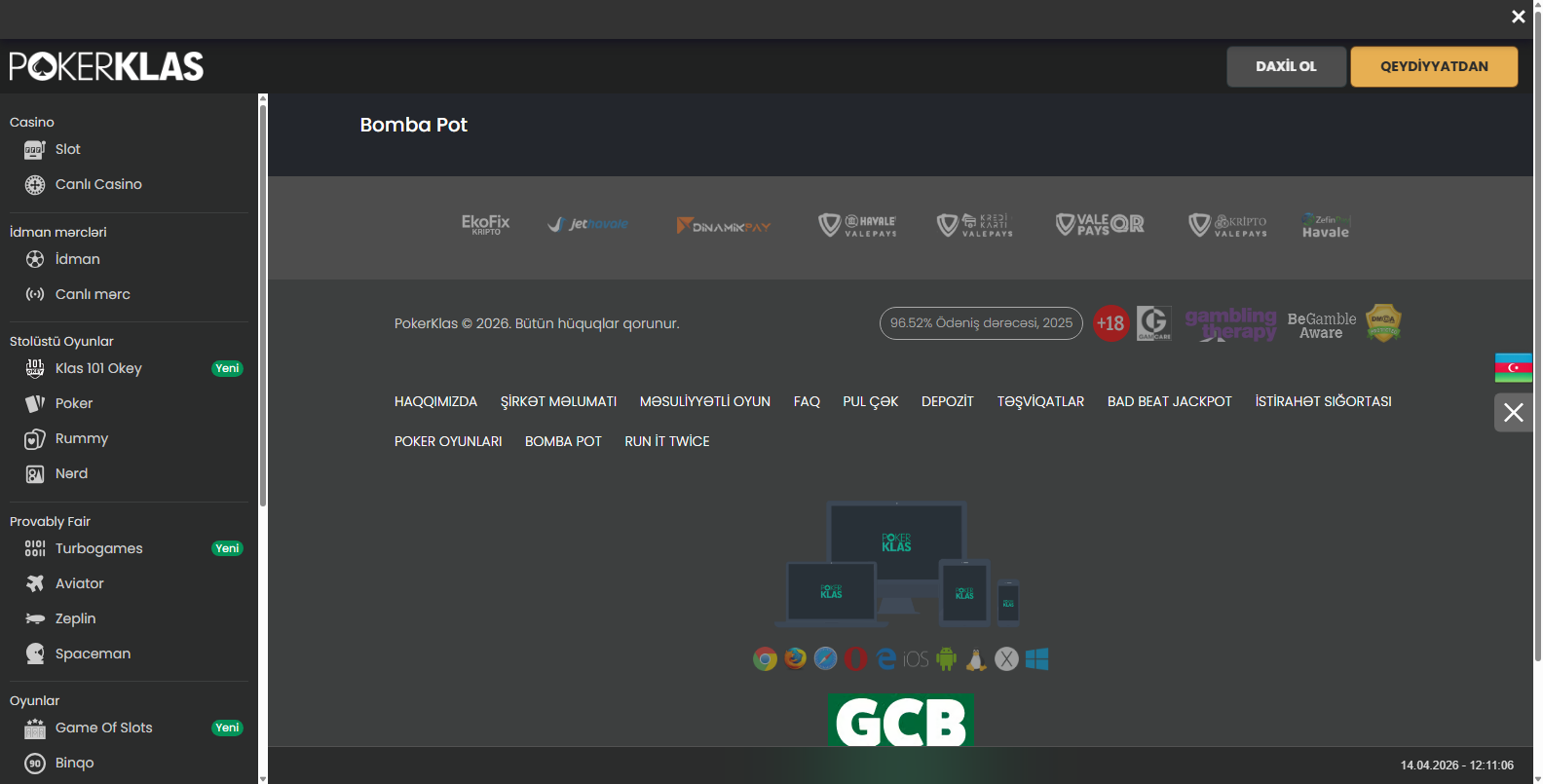The height and width of the screenshot is (784, 1543).
Task: Open the PokerKlas home logo
Action: click(x=106, y=66)
